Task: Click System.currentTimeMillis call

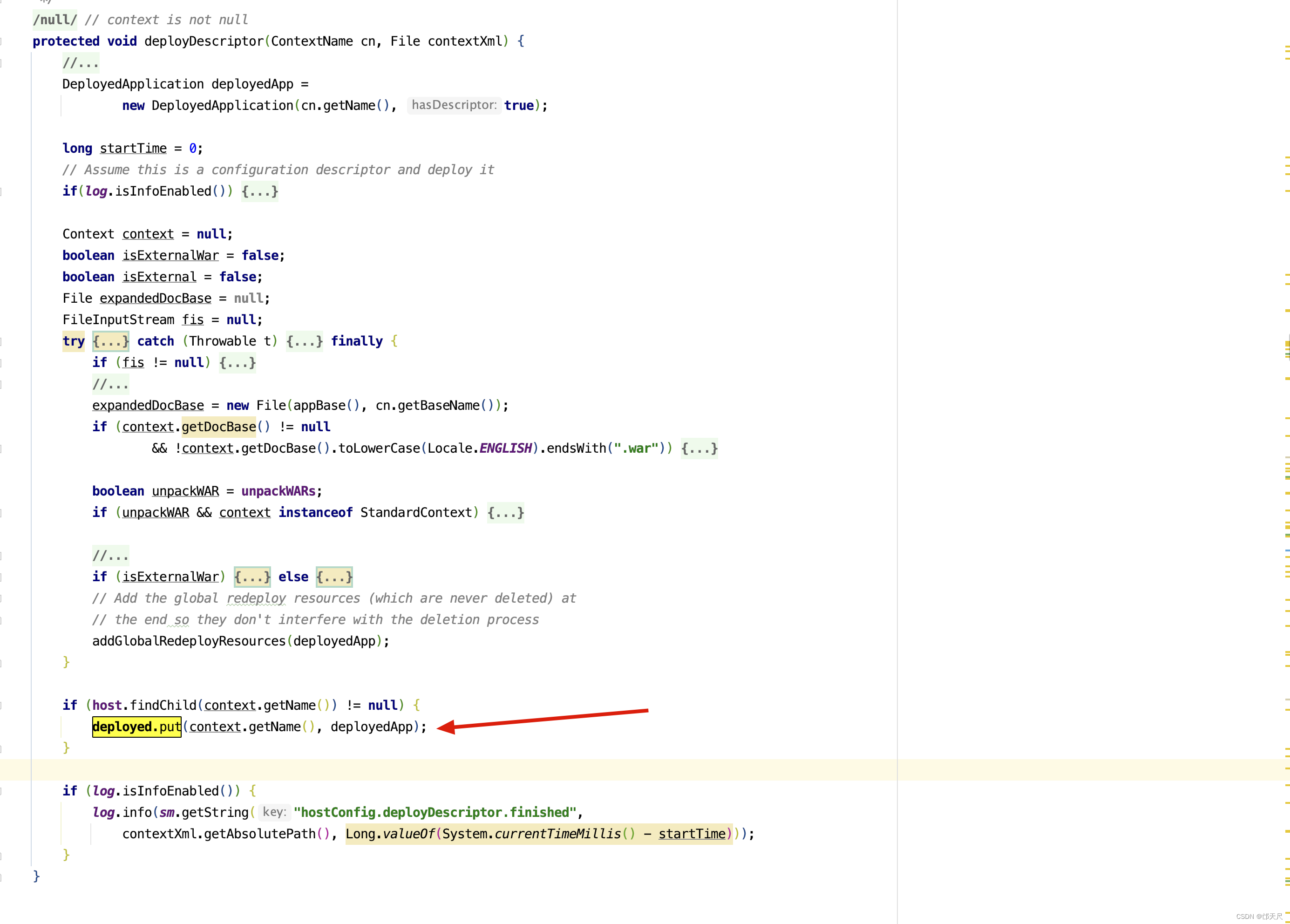Action: tap(539, 834)
